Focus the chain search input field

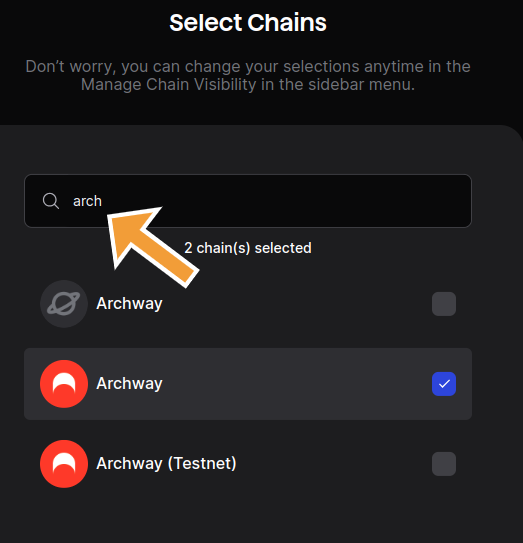tap(248, 201)
